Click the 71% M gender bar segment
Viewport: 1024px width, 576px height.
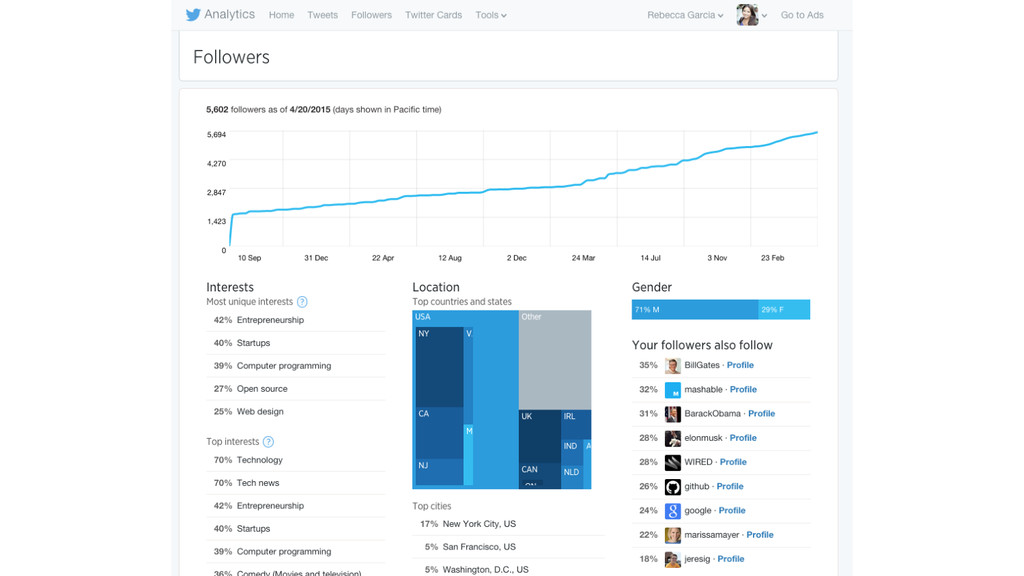[x=695, y=310]
